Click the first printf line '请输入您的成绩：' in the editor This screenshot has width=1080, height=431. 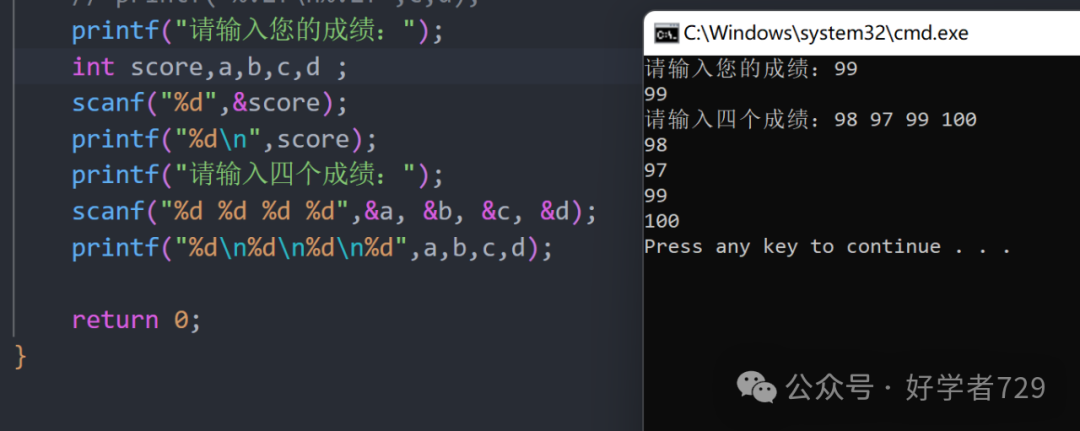point(258,32)
